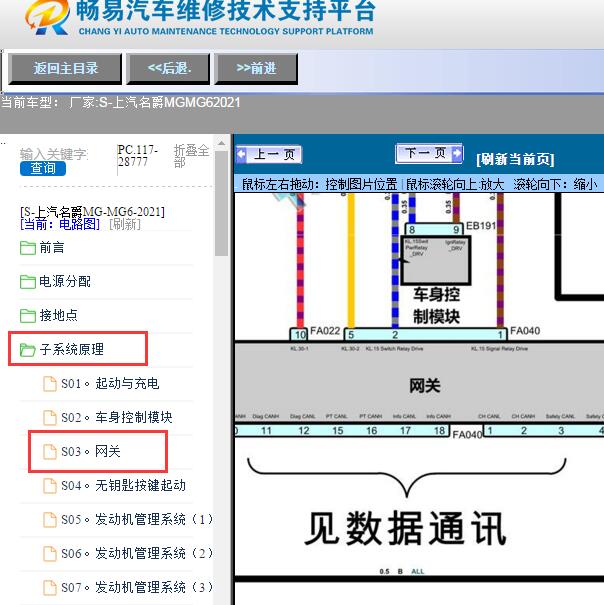Click the document icon next to S03
The image size is (604, 605).
49,452
